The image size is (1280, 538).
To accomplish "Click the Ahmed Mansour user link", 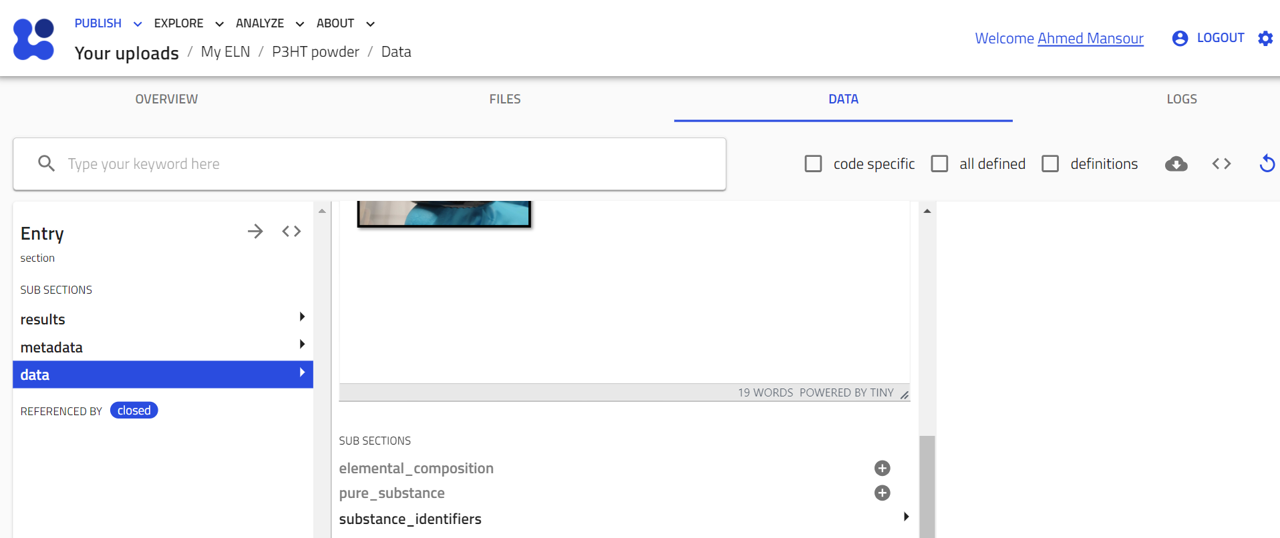I will [1090, 38].
